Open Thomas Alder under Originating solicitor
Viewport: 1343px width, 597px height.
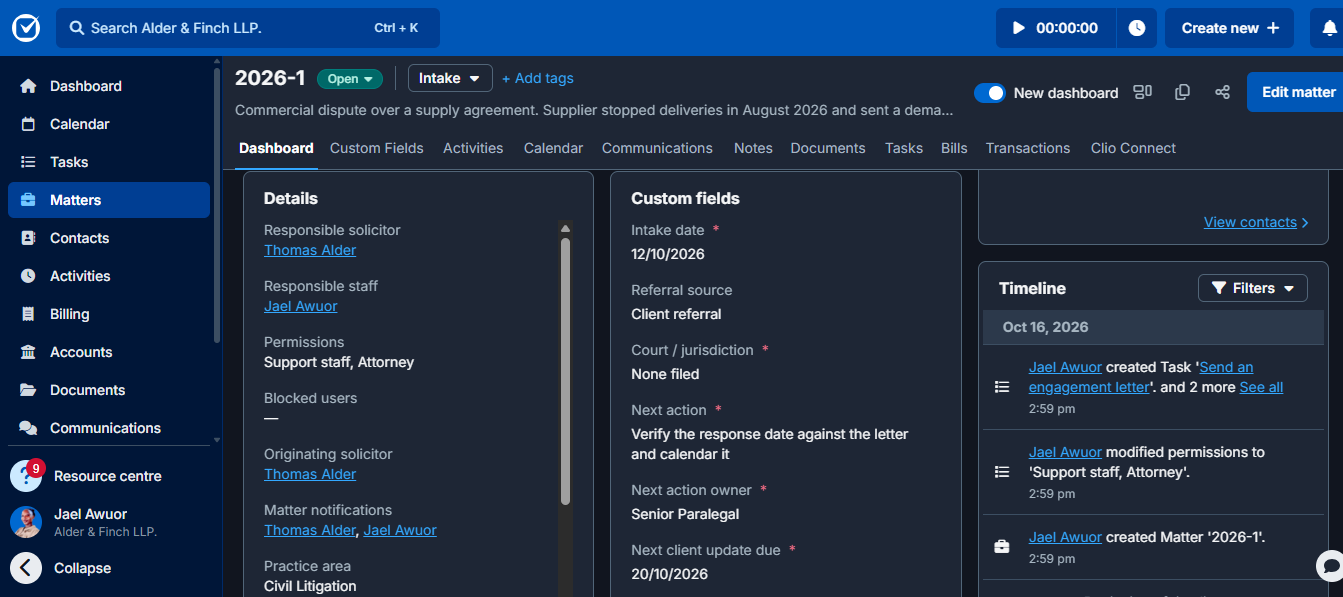310,474
